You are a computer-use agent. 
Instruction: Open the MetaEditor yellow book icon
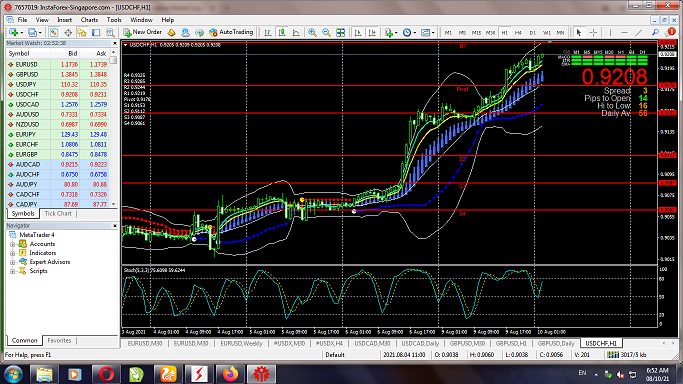pyautogui.click(x=172, y=32)
